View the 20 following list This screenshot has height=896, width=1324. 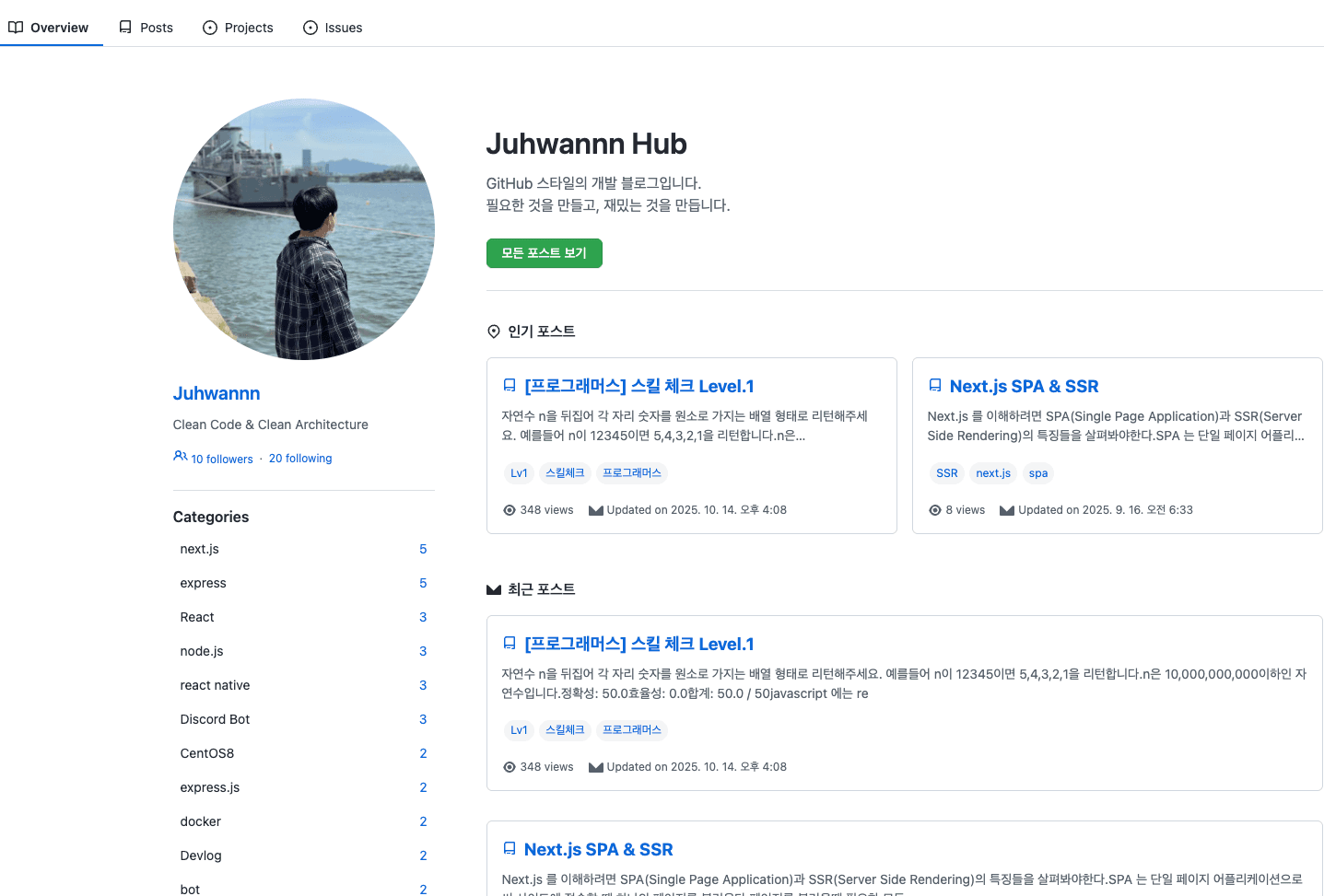pos(300,459)
